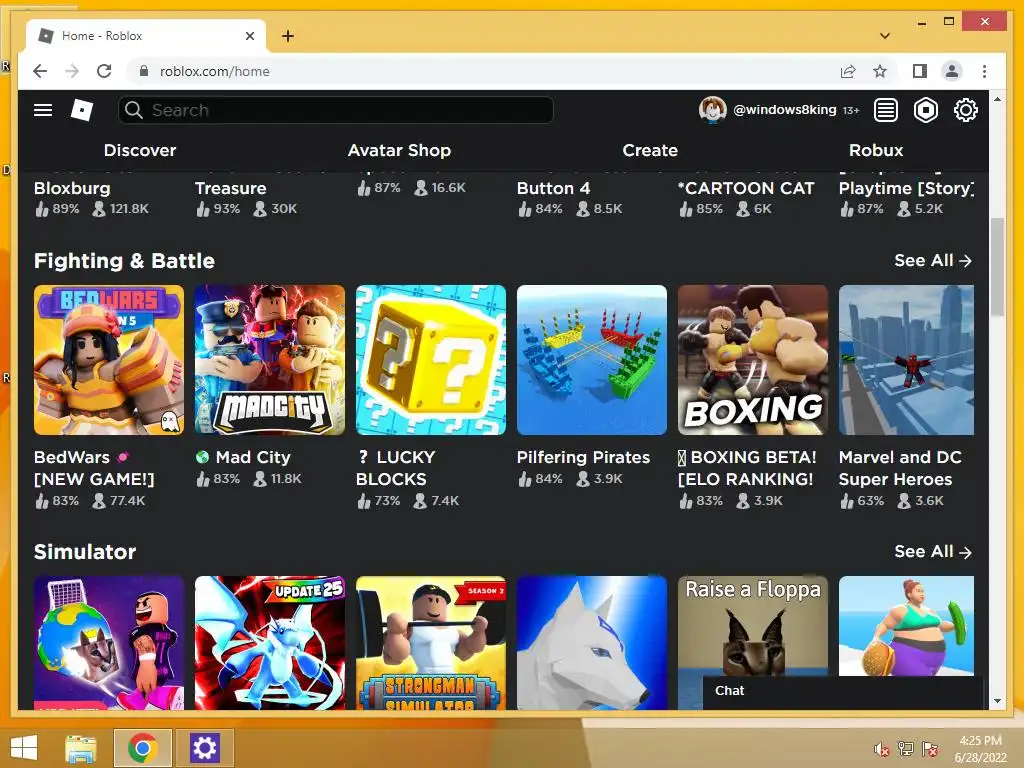1024x768 pixels.
Task: Open the Roblox hamburger navigation menu
Action: (43, 110)
